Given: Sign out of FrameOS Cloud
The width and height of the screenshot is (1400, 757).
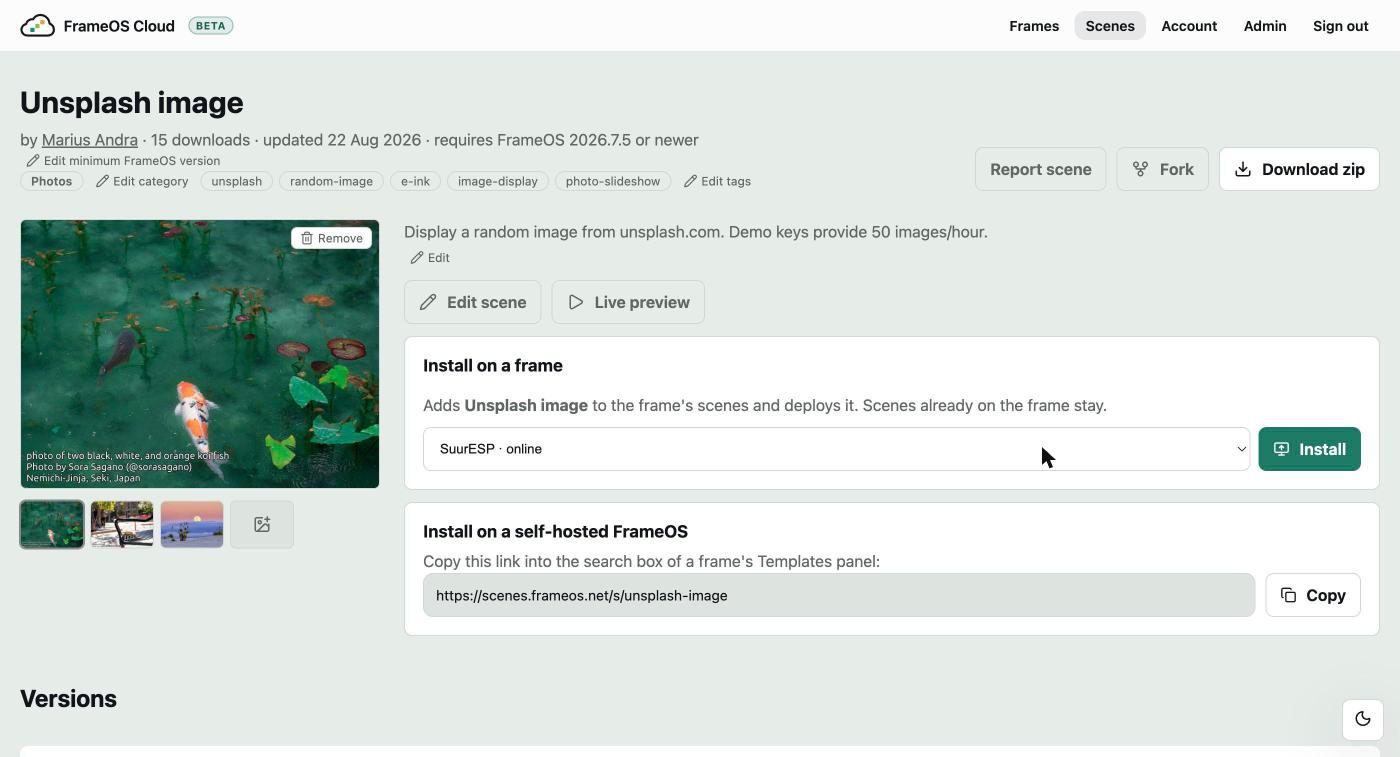Looking at the screenshot, I should [1340, 26].
